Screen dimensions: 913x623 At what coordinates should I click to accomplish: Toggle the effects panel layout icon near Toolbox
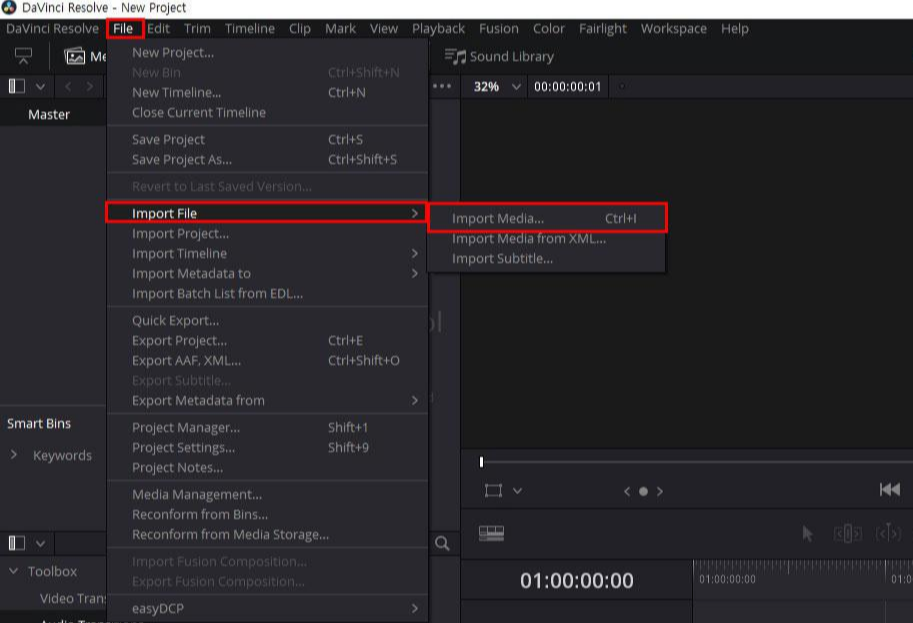click(x=16, y=543)
